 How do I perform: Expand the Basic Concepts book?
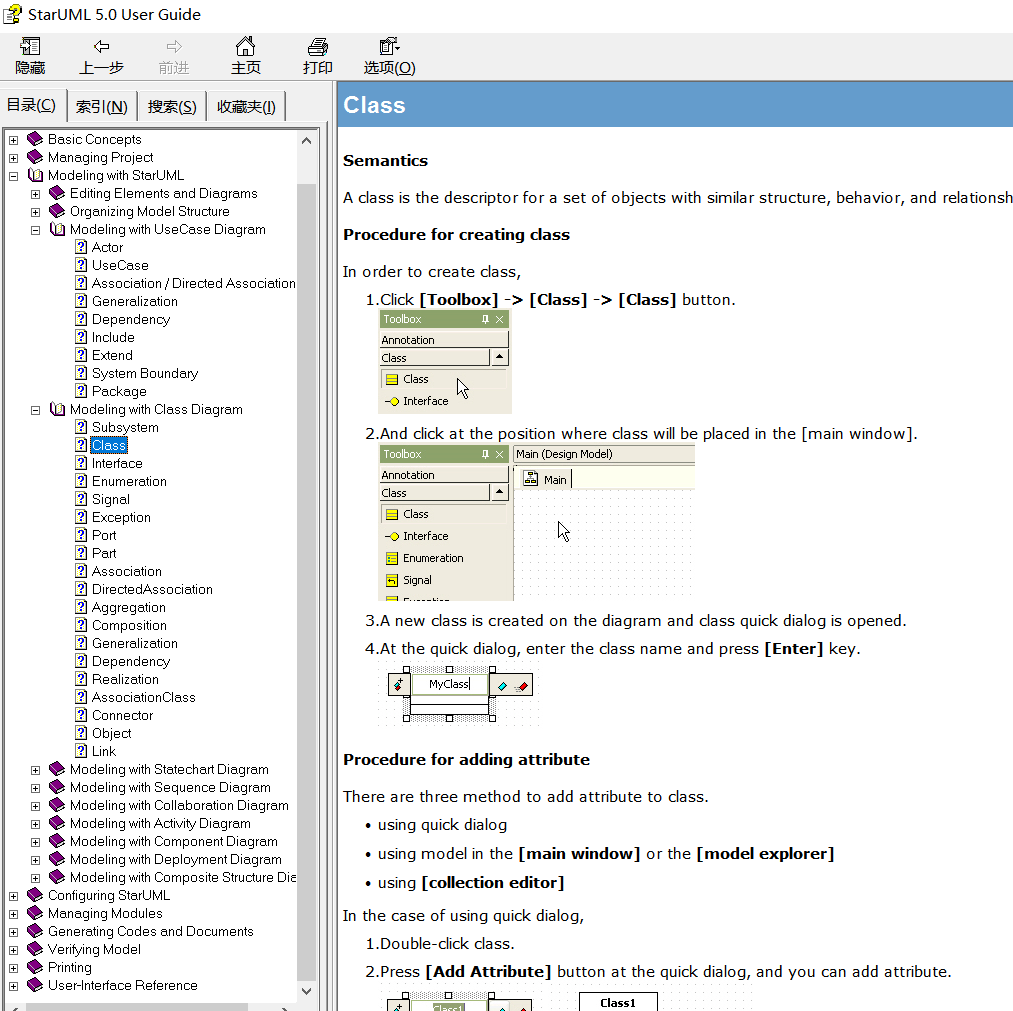coord(14,140)
